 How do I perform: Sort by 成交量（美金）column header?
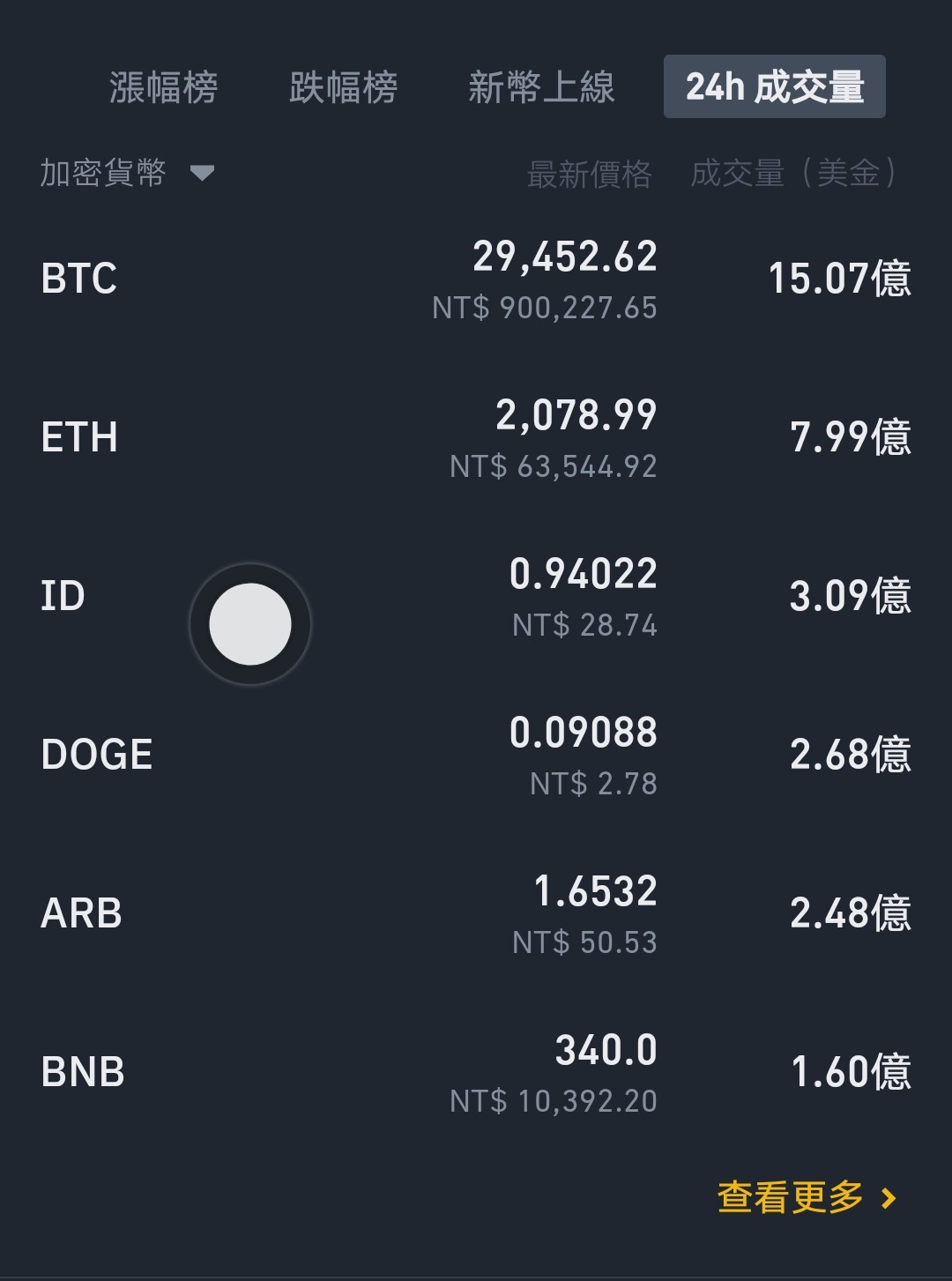793,173
